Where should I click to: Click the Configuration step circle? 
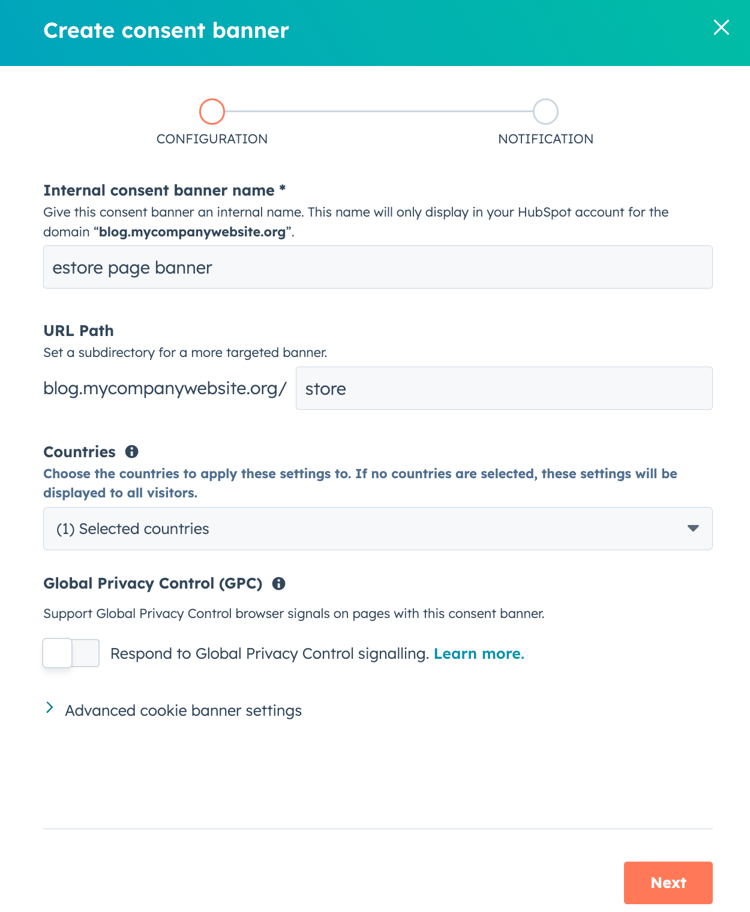pos(211,111)
